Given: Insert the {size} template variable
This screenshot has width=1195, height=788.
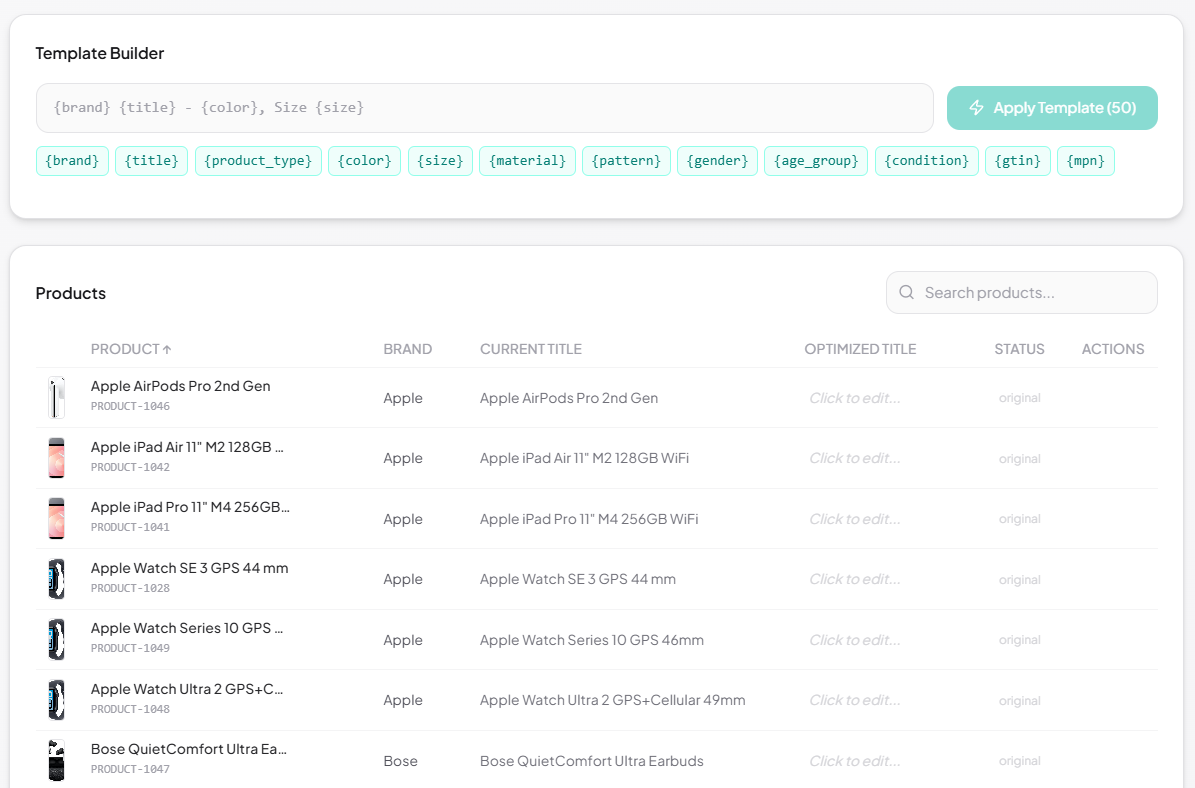Looking at the screenshot, I should [x=440, y=160].
